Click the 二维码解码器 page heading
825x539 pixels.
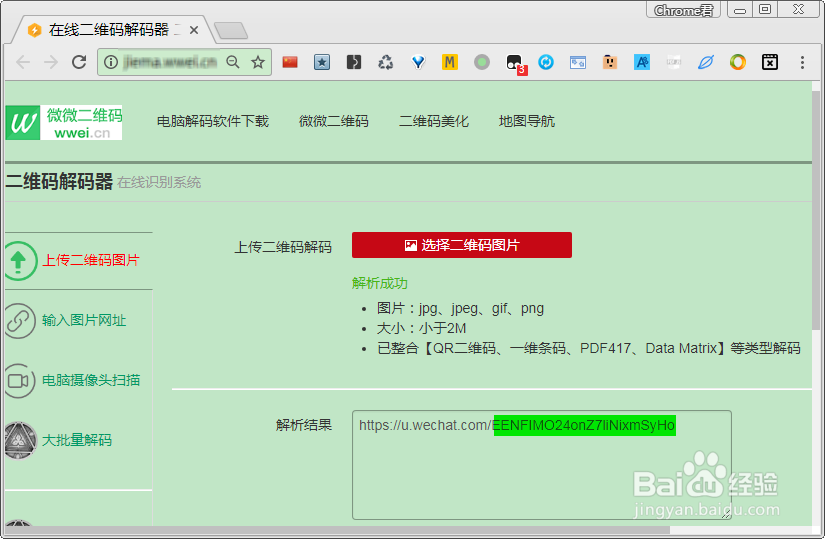click(59, 182)
